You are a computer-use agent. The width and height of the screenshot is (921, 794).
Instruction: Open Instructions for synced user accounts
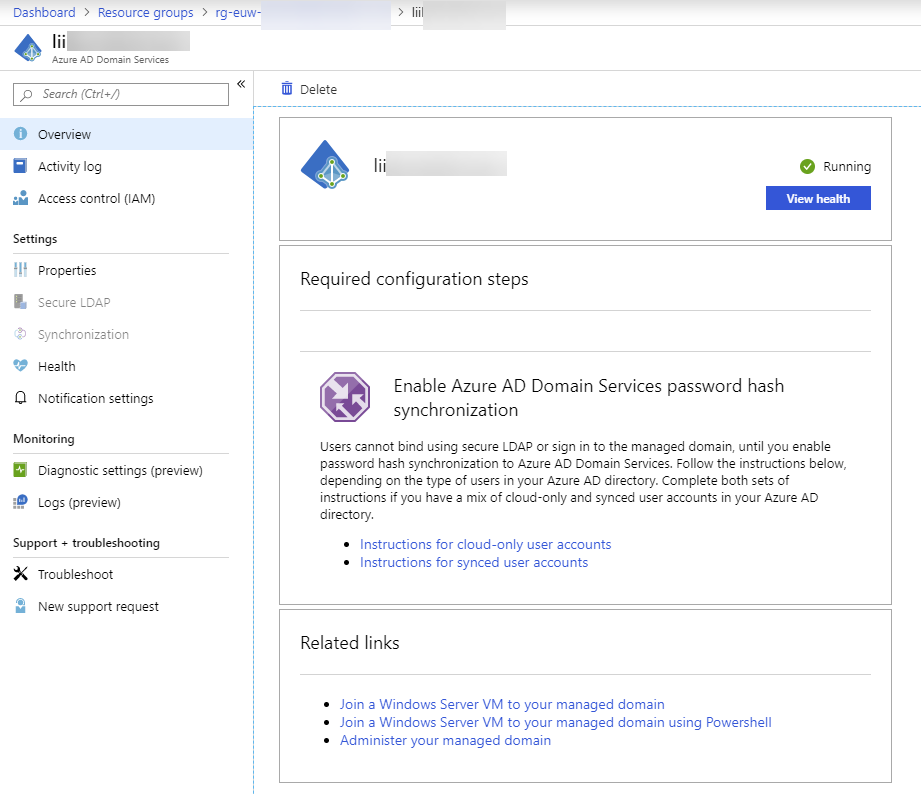coord(474,563)
